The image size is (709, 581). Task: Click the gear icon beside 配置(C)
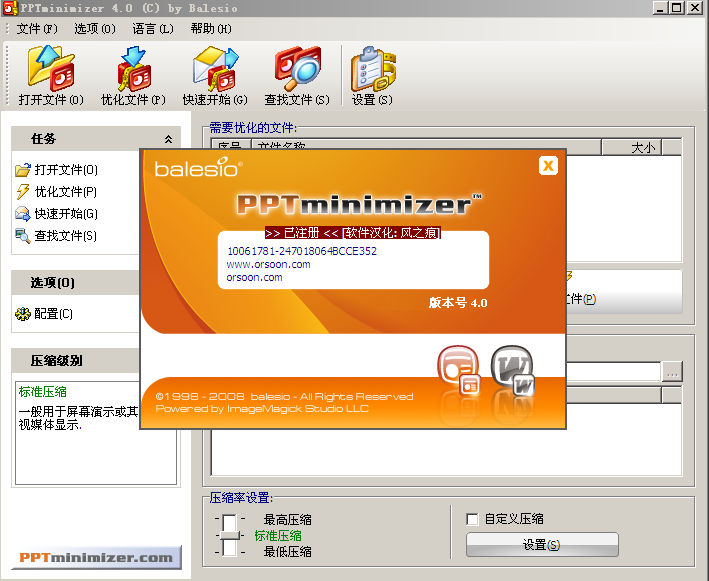tap(23, 314)
